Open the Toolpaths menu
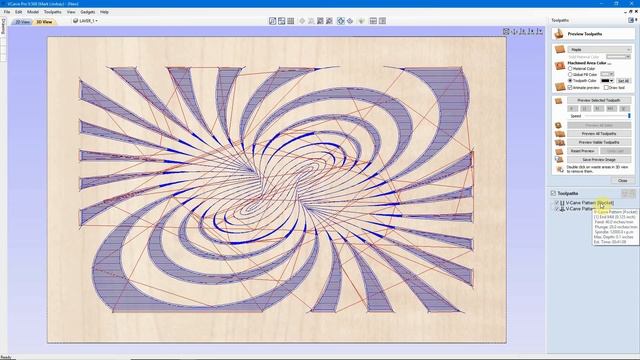The height and width of the screenshot is (360, 640). pos(53,12)
